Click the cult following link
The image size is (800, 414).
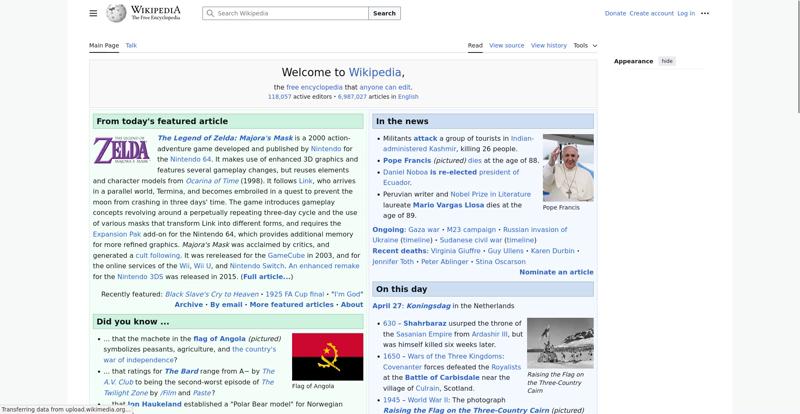158,255
